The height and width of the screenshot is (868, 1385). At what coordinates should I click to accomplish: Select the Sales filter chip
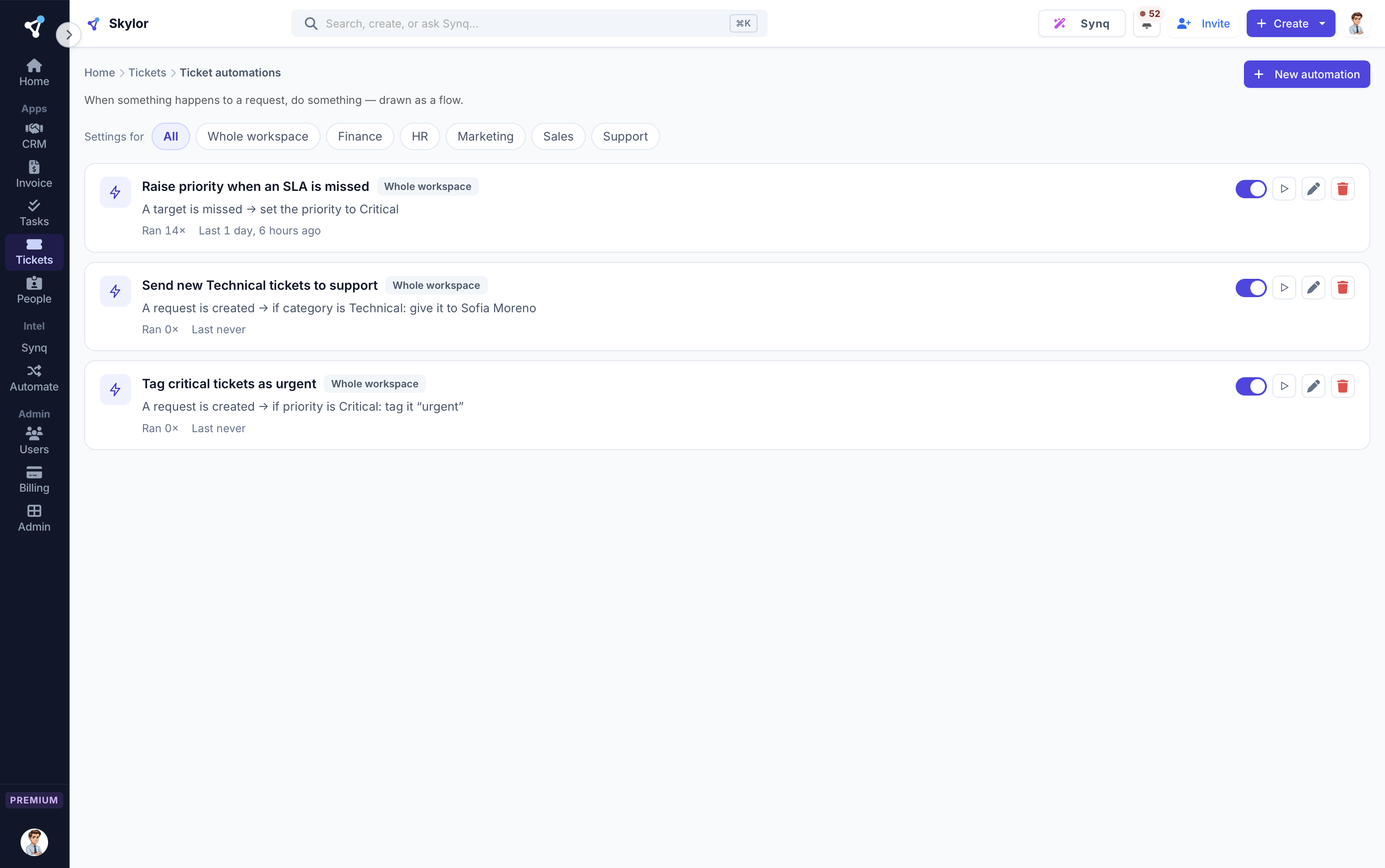558,136
